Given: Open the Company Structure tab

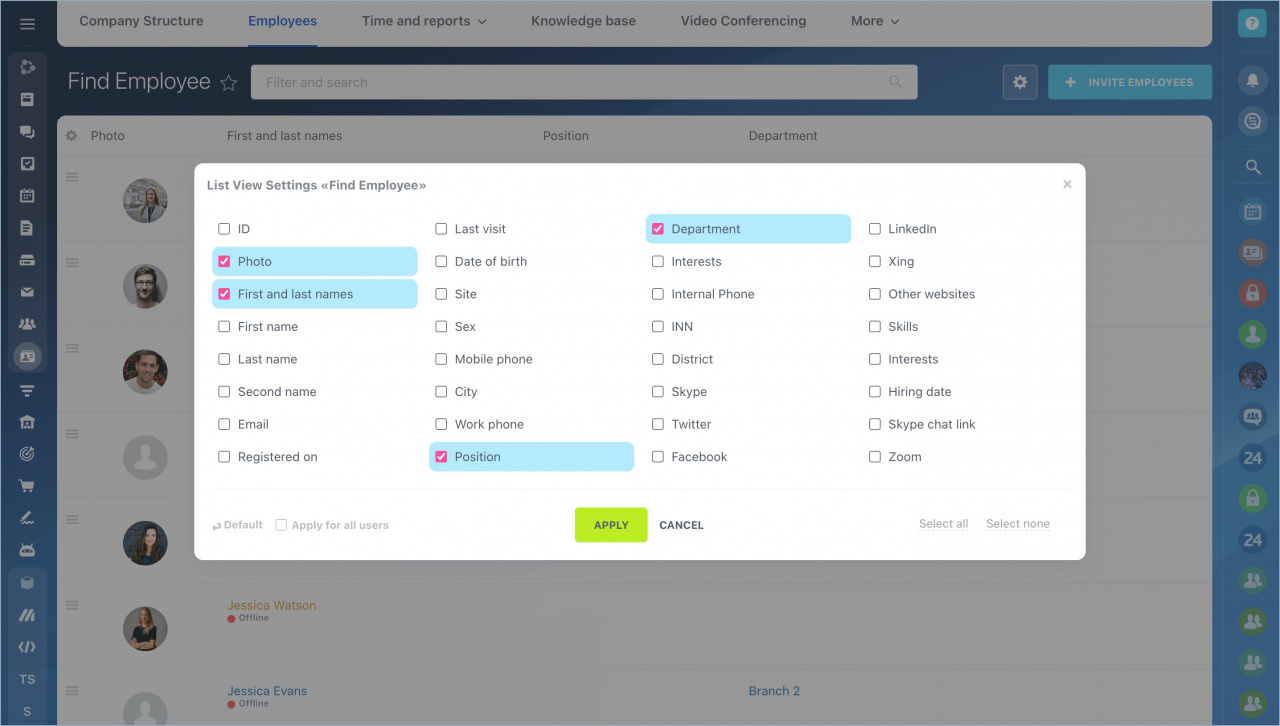Looking at the screenshot, I should [x=141, y=21].
